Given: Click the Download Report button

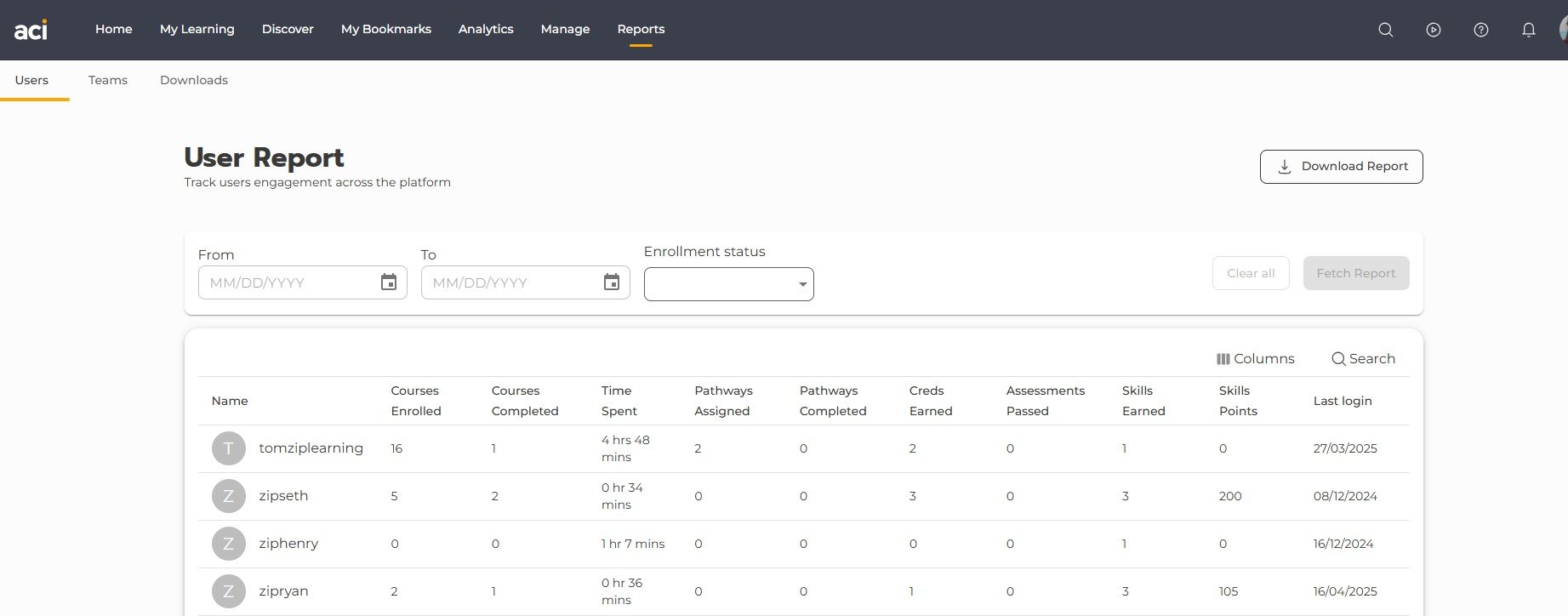Looking at the screenshot, I should pos(1341,167).
